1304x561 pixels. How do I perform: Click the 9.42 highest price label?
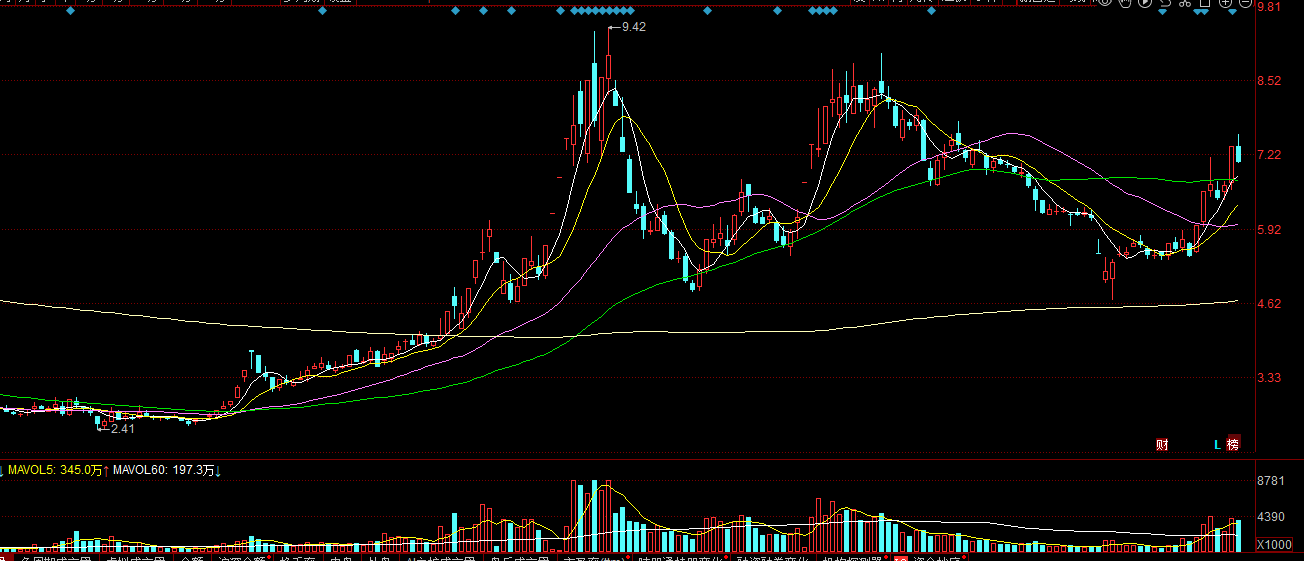634,27
